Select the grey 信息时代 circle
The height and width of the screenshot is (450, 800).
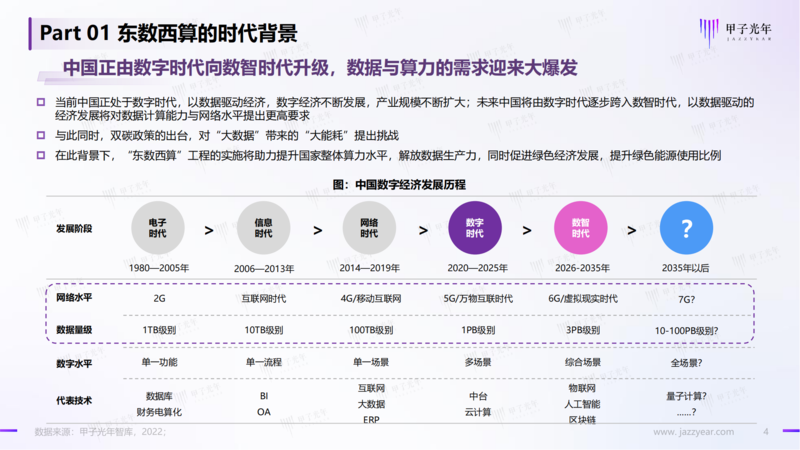tap(264, 229)
